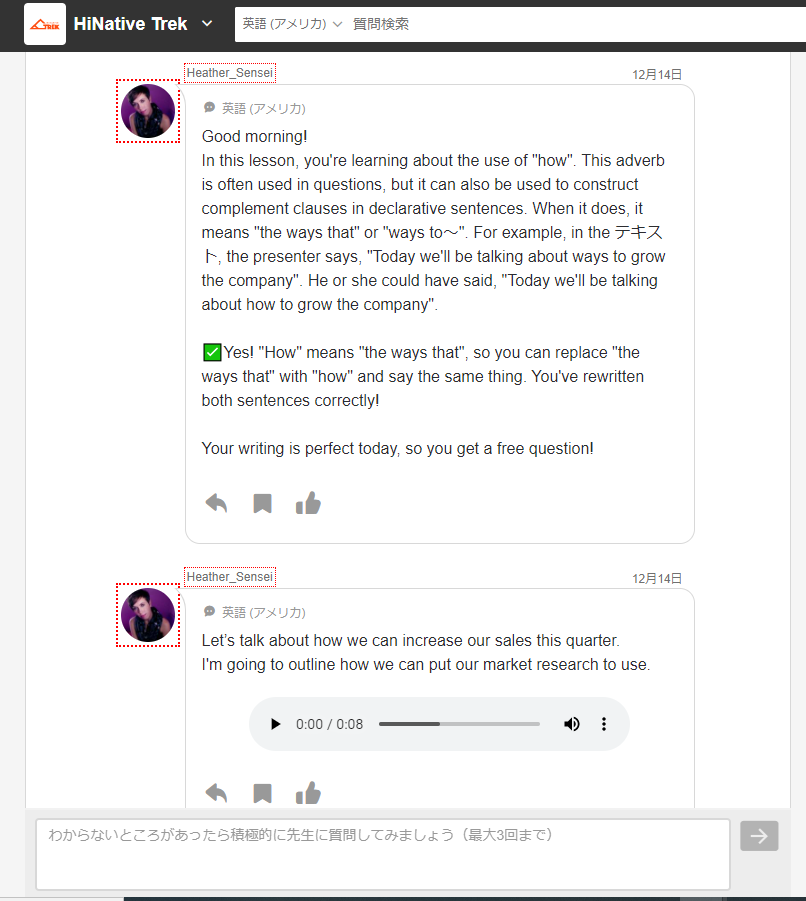This screenshot has width=806, height=901.
Task: Mute the audio player volume
Action: (x=572, y=724)
